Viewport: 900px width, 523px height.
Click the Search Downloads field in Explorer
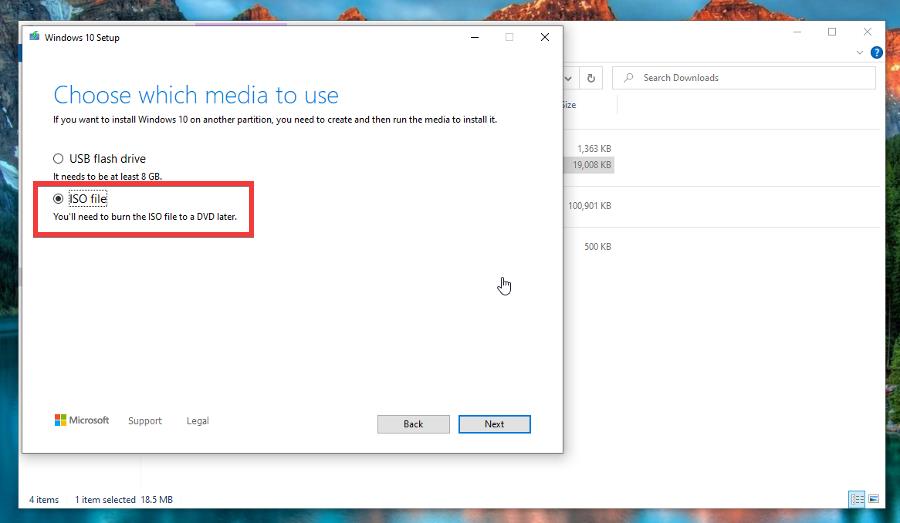point(744,78)
